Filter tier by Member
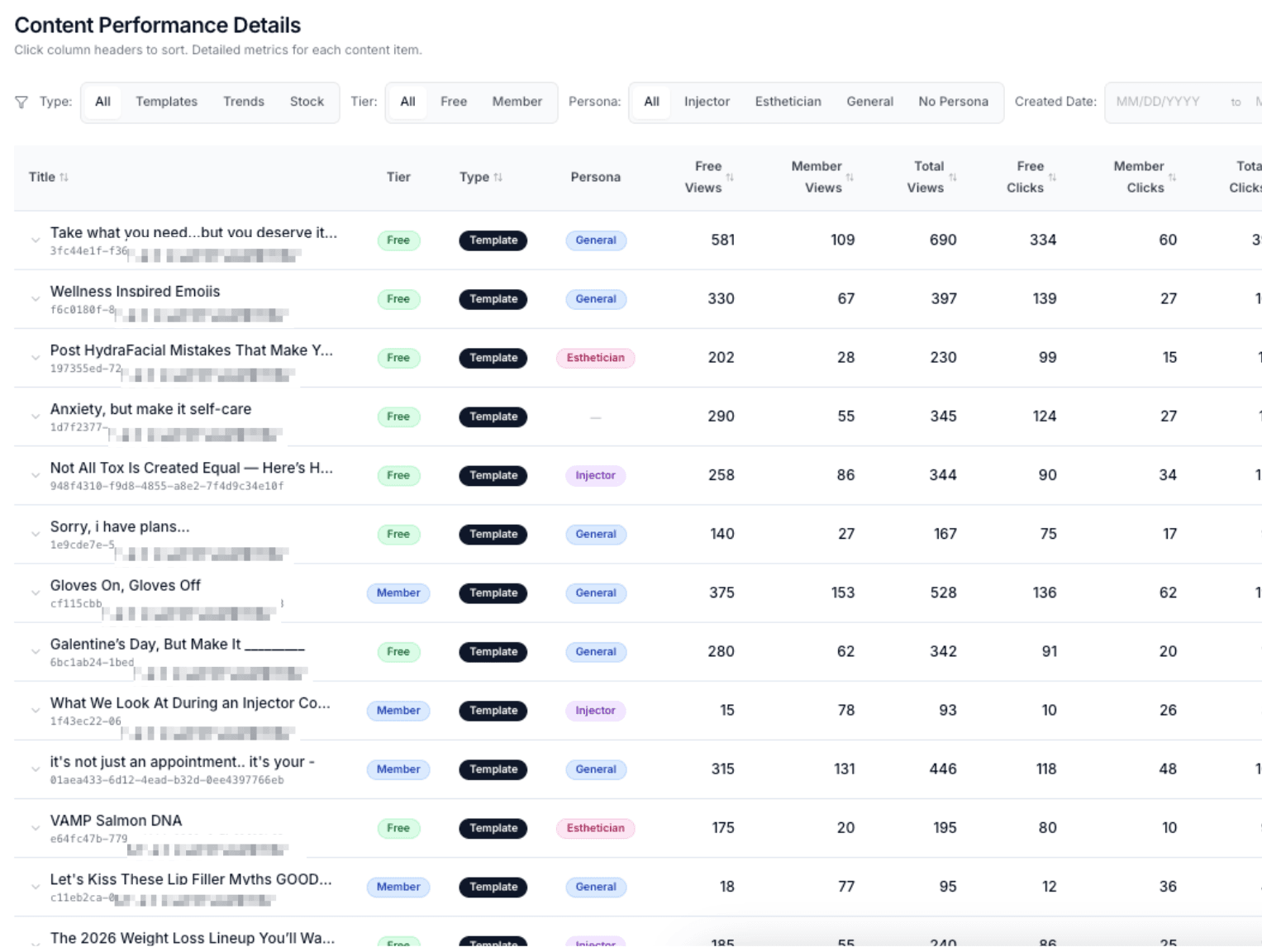1262x952 pixels. point(517,102)
